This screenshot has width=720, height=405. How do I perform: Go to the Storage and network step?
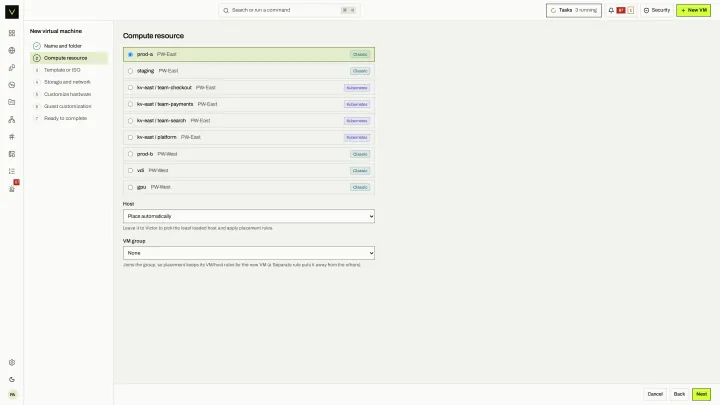69,82
